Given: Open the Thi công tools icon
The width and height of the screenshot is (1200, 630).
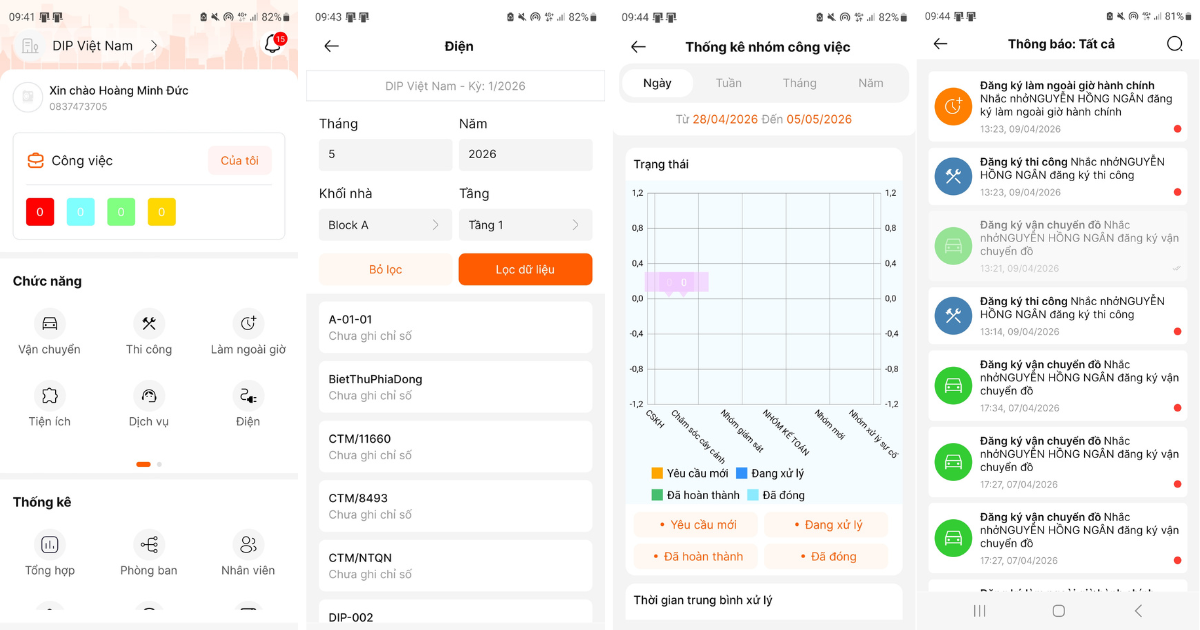Looking at the screenshot, I should (x=149, y=323).
